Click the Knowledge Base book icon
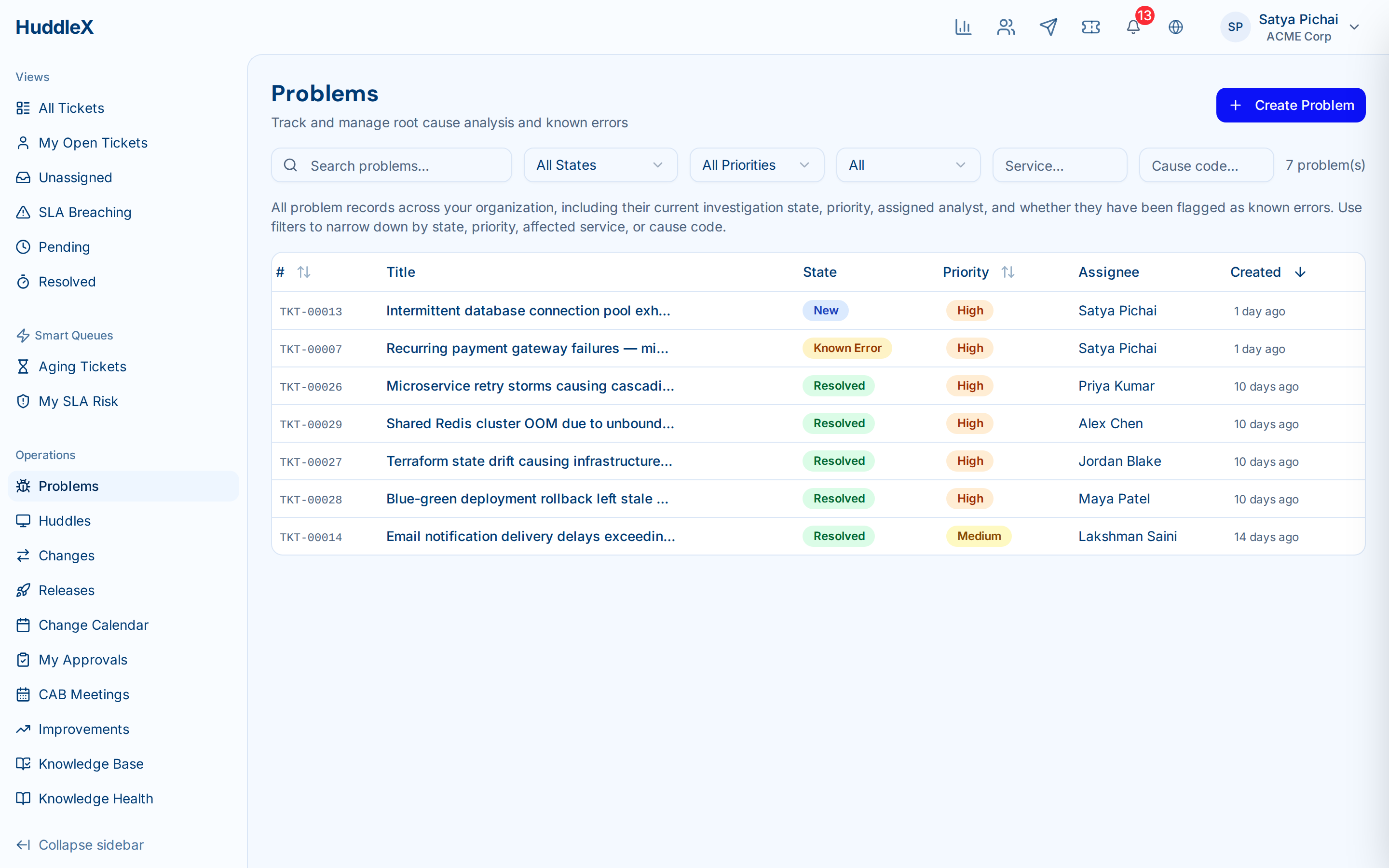1389x868 pixels. tap(23, 764)
